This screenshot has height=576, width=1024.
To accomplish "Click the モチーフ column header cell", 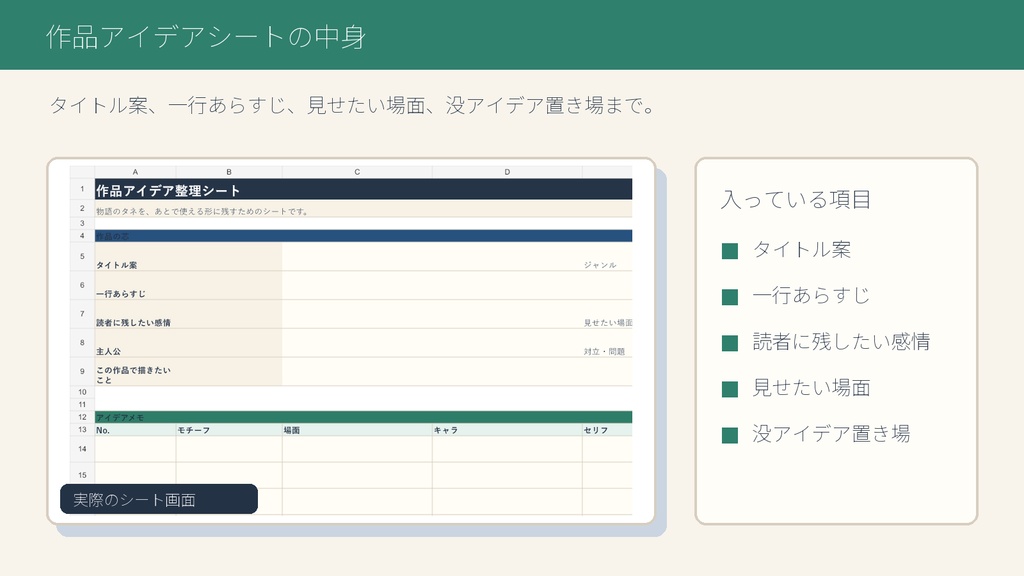I will 229,430.
